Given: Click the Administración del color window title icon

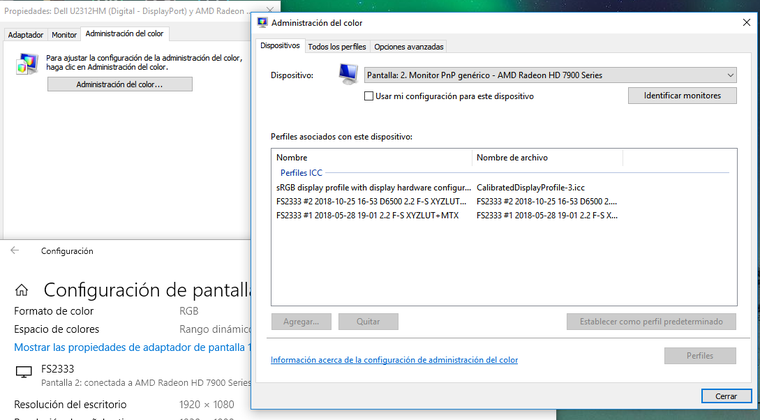Looking at the screenshot, I should [x=262, y=23].
